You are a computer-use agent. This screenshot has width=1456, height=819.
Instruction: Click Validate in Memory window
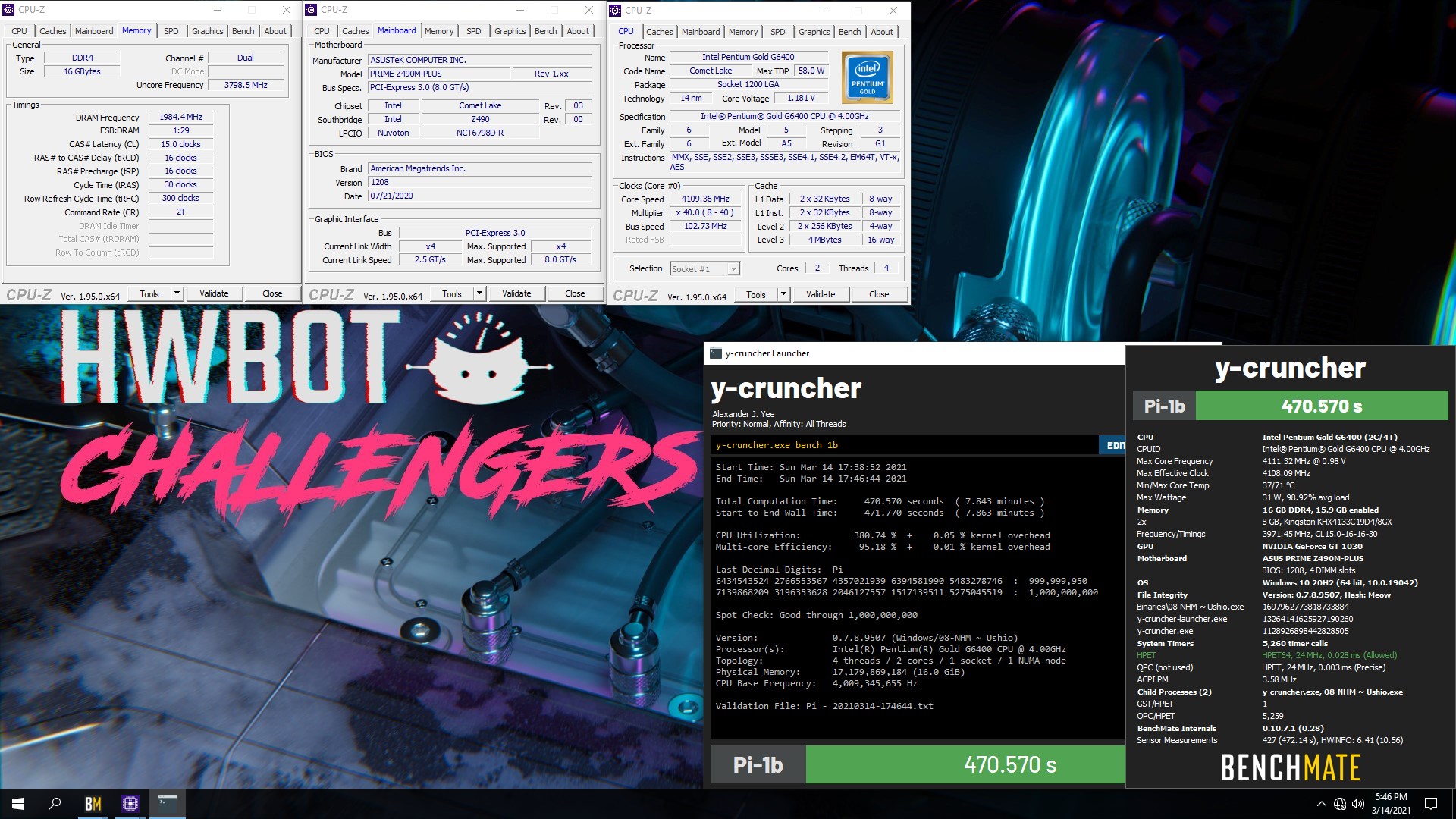(x=214, y=293)
